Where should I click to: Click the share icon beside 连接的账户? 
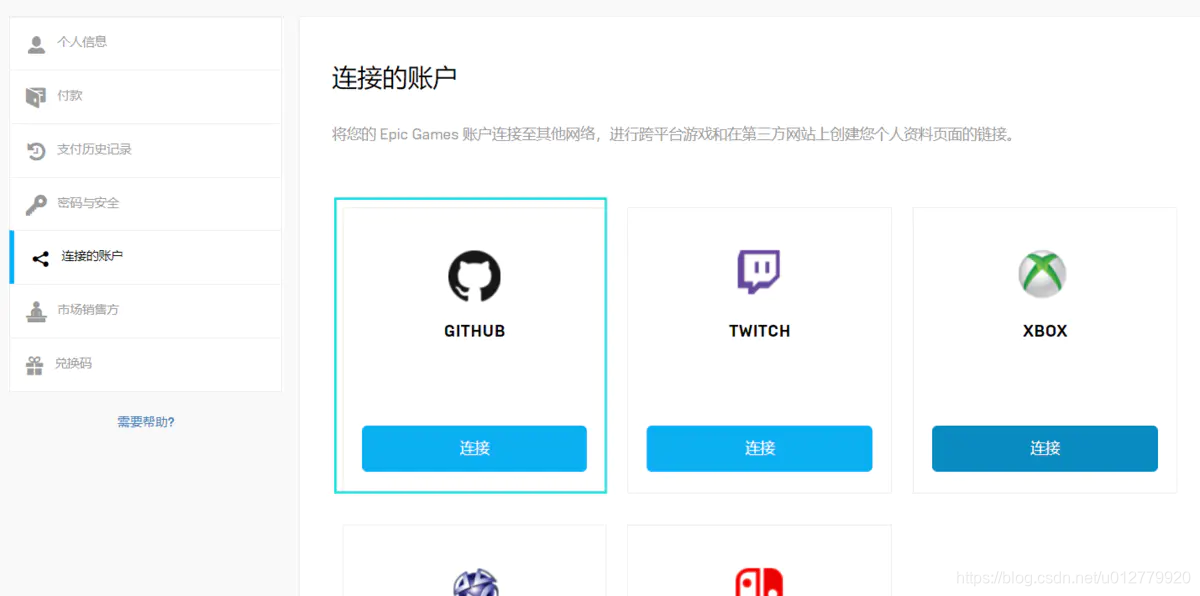point(40,259)
